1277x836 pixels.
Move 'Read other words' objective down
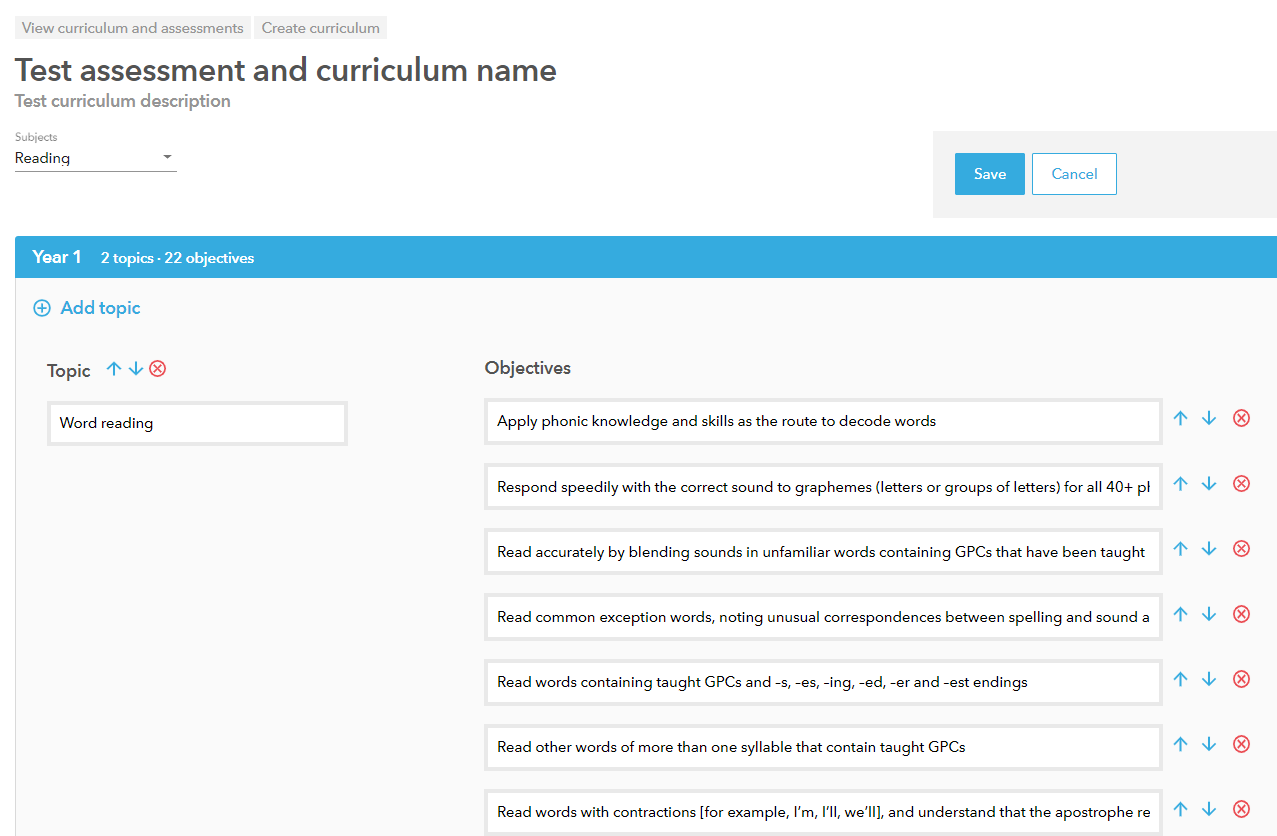point(1209,744)
